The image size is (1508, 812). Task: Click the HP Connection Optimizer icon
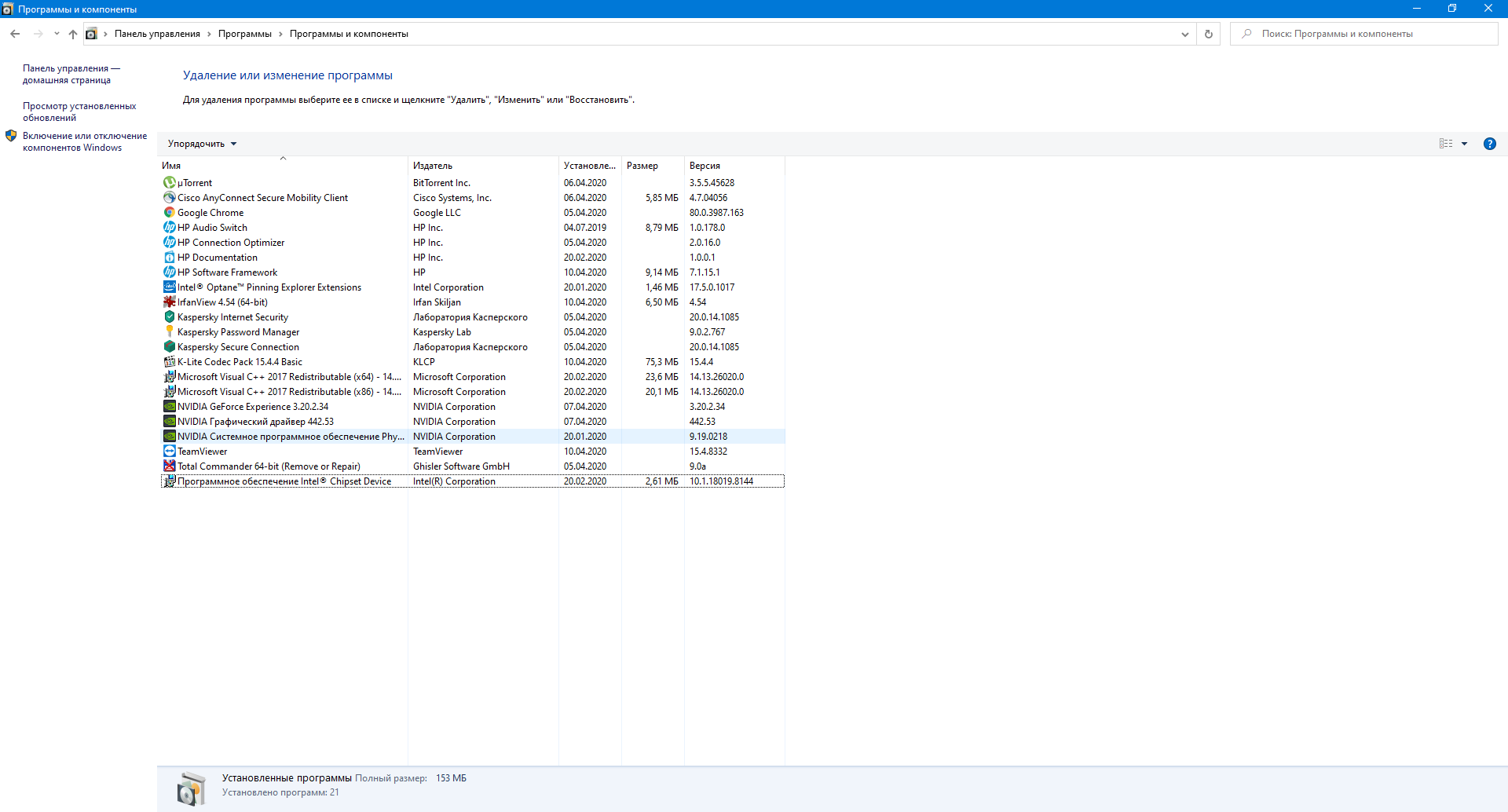click(169, 243)
